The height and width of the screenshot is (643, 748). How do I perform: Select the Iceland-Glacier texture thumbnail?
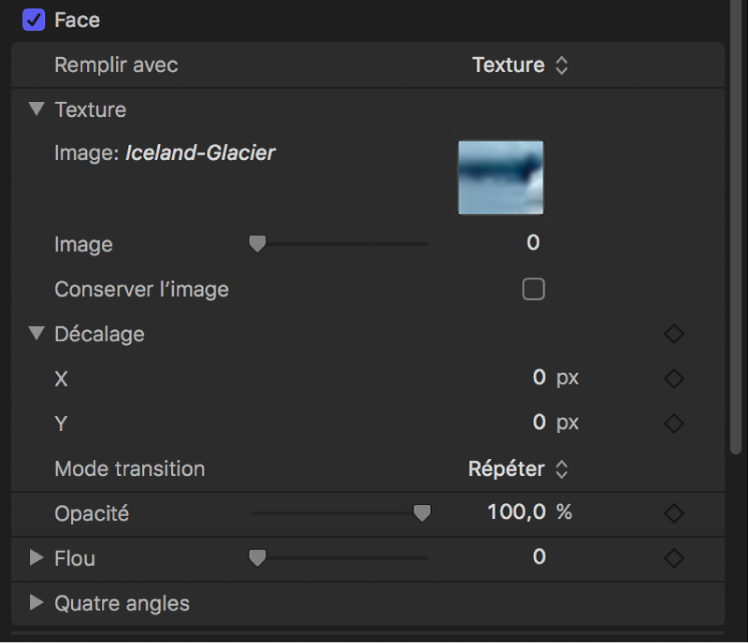500,177
